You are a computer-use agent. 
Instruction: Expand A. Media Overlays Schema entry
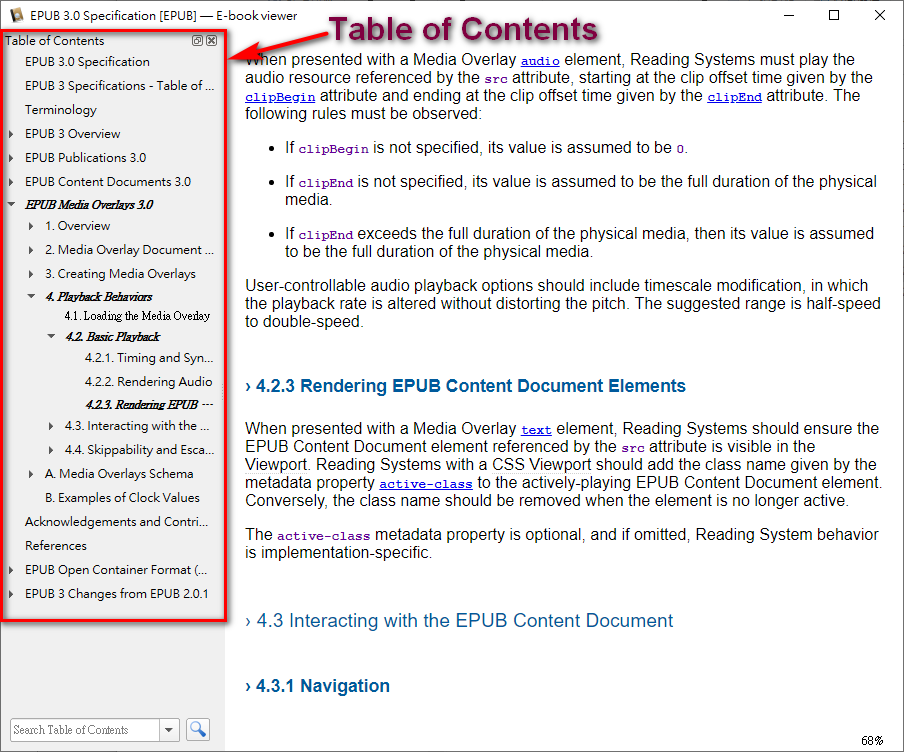click(31, 474)
